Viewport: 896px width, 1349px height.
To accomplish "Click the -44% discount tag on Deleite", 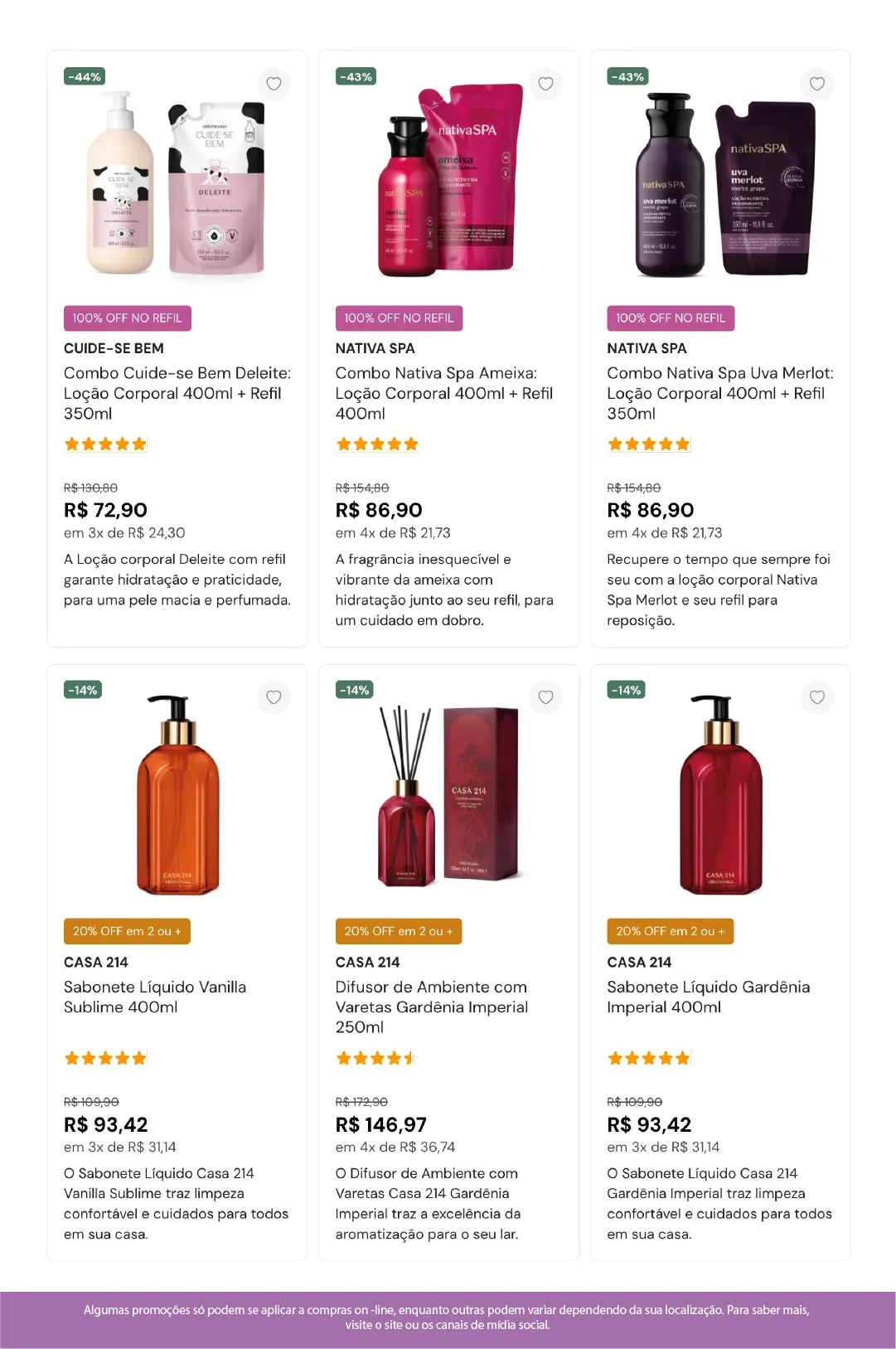I will [x=85, y=77].
